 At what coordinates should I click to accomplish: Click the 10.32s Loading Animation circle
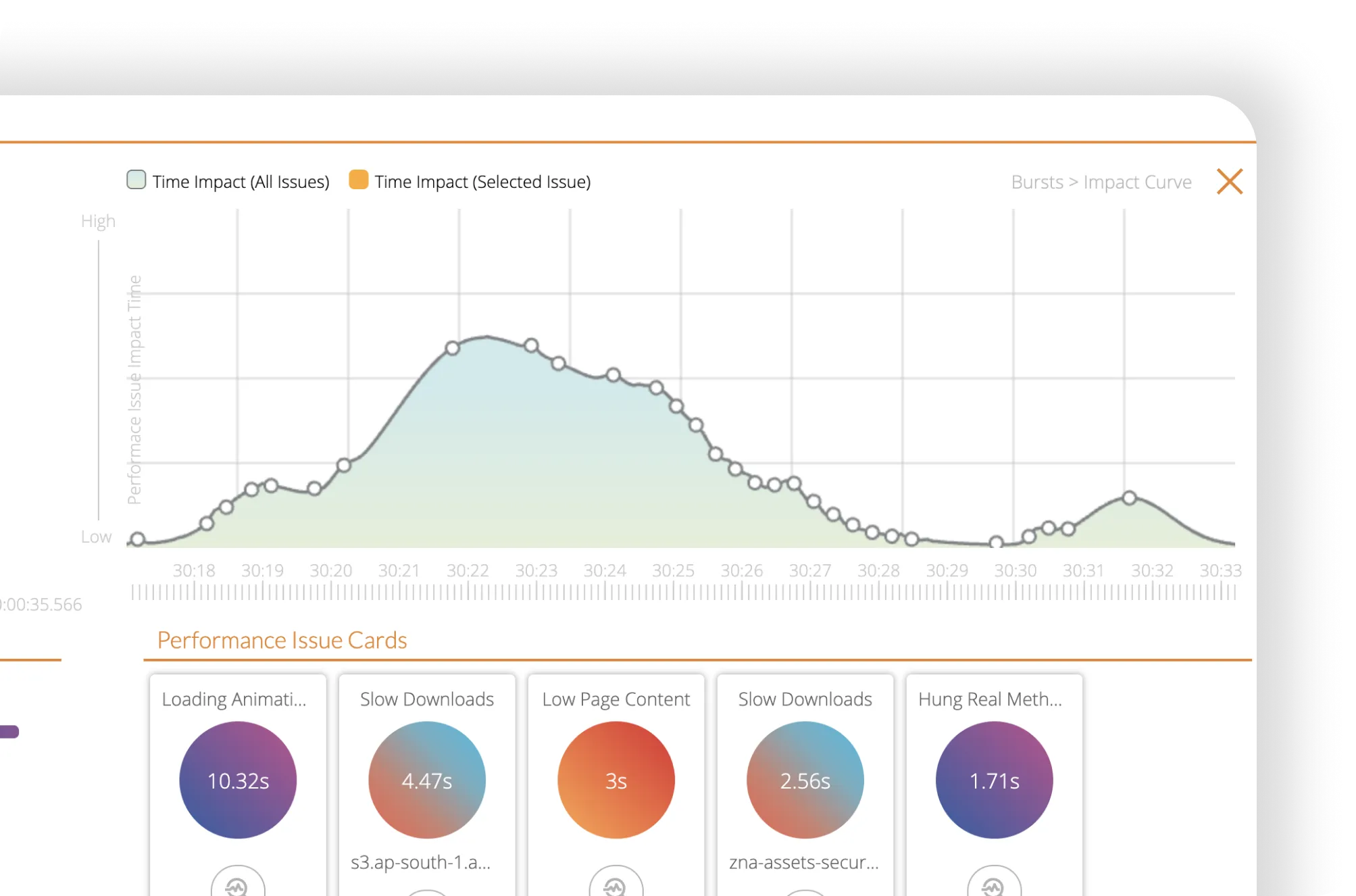(238, 780)
